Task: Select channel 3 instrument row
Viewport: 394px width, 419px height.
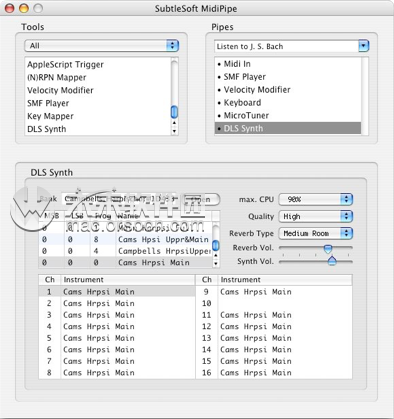Action: click(117, 315)
